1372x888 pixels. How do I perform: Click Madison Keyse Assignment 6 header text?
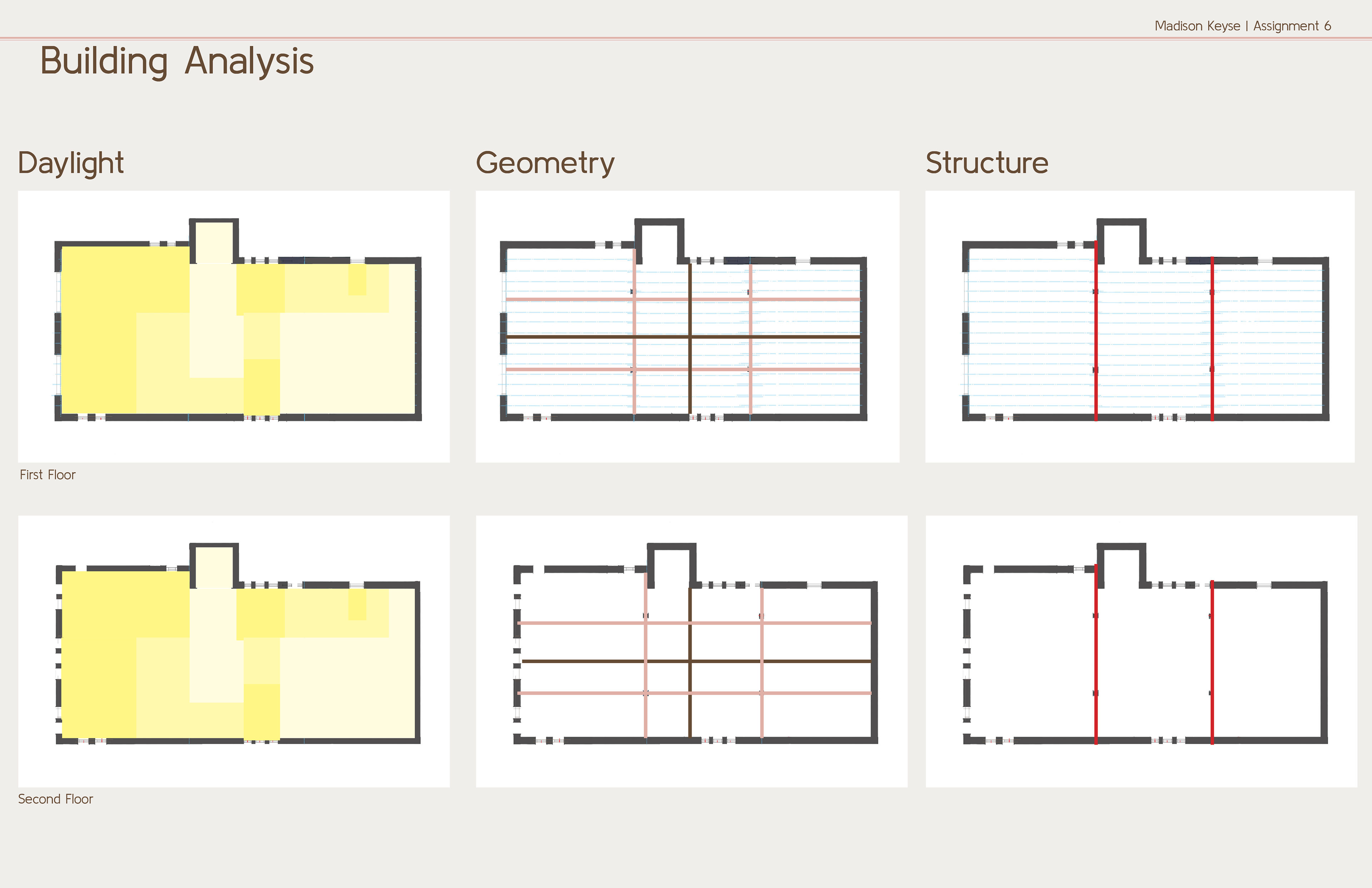1242,26
